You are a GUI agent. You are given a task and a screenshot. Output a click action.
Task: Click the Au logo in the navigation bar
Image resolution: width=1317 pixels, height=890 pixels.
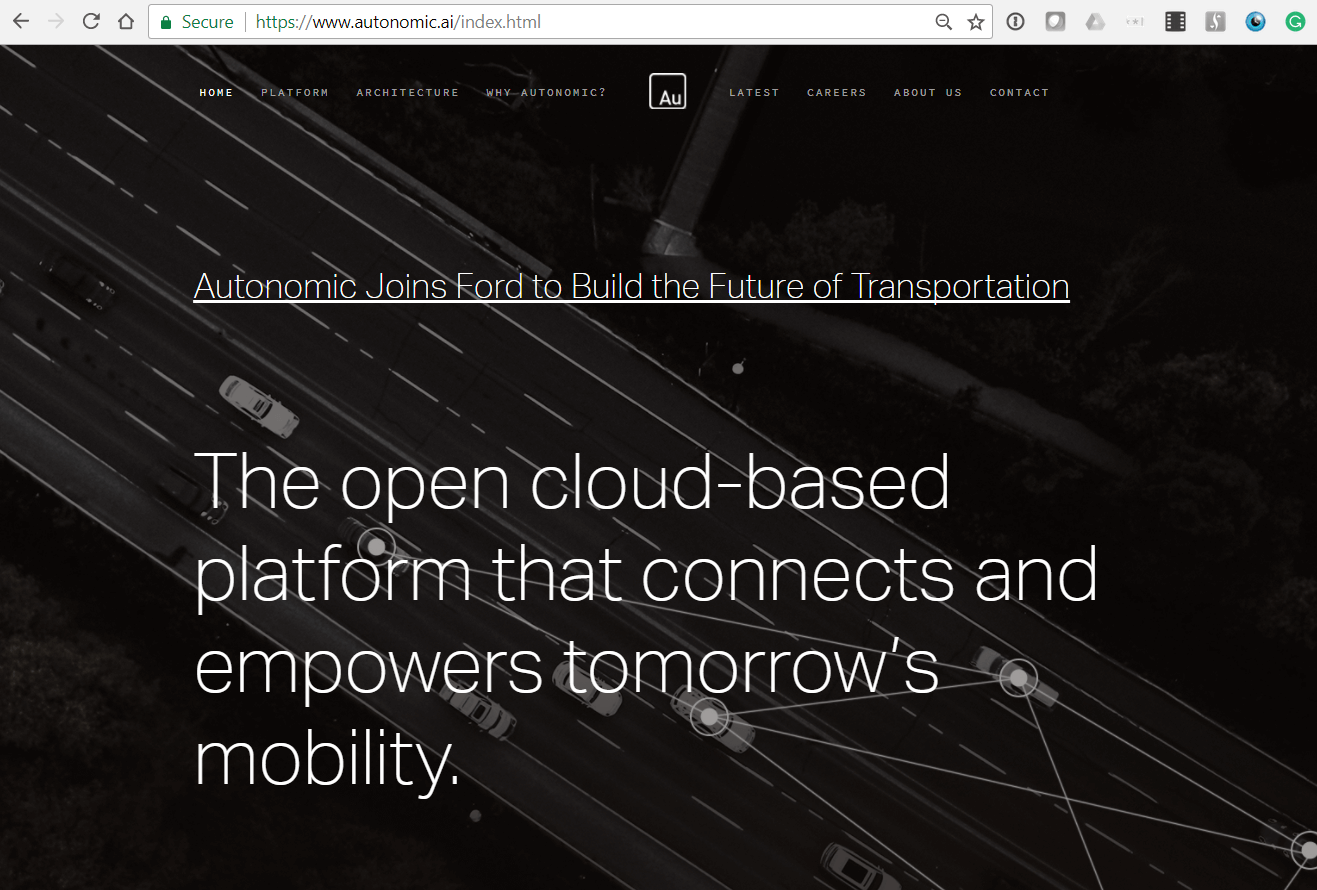point(667,90)
